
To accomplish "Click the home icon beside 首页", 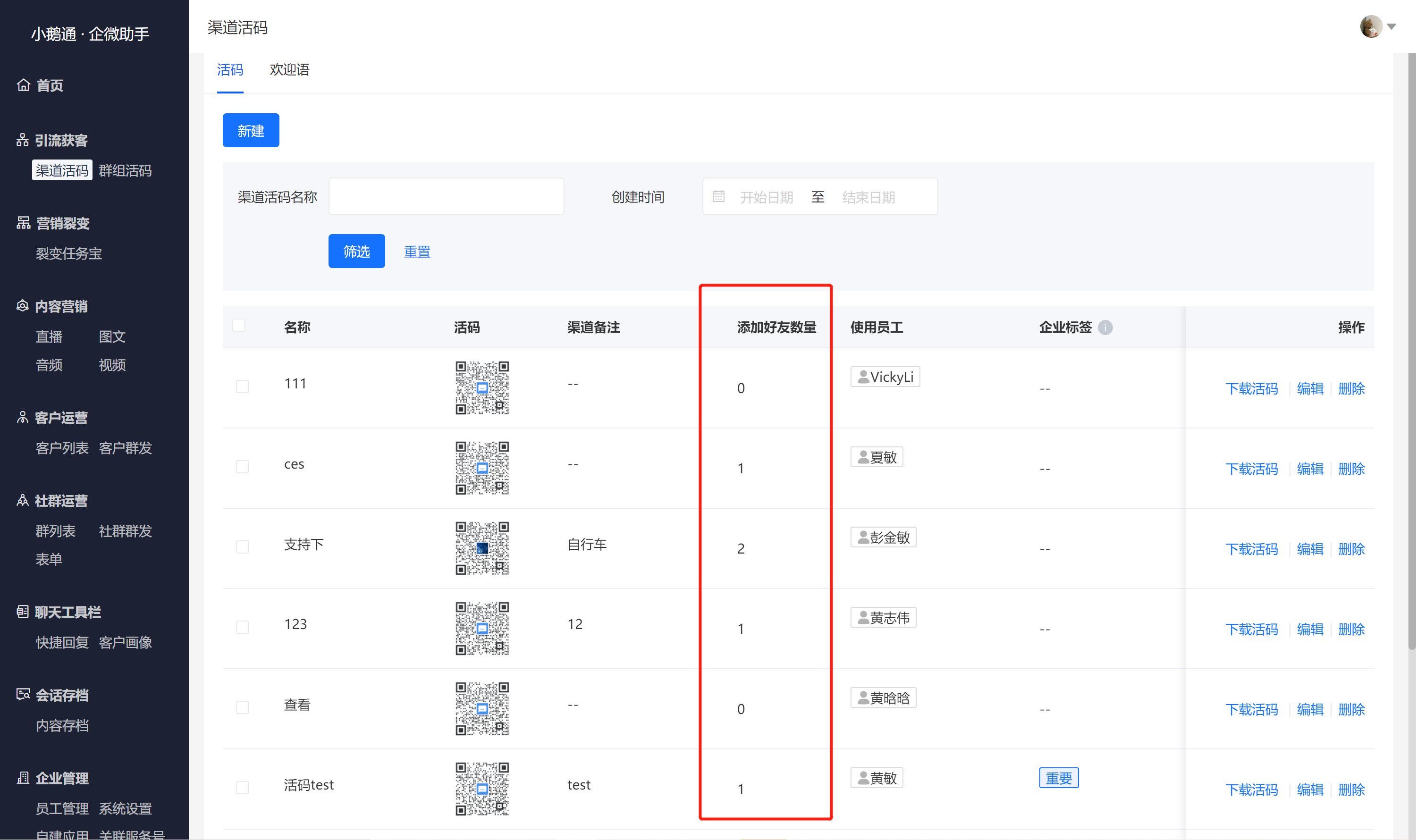I will click(23, 85).
